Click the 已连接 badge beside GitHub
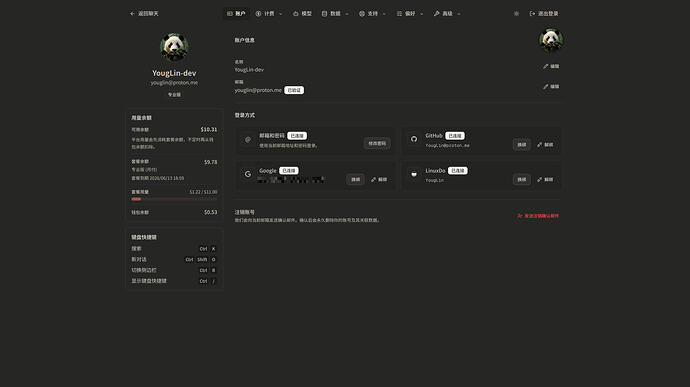This screenshot has height=387, width=690. pyautogui.click(x=455, y=136)
